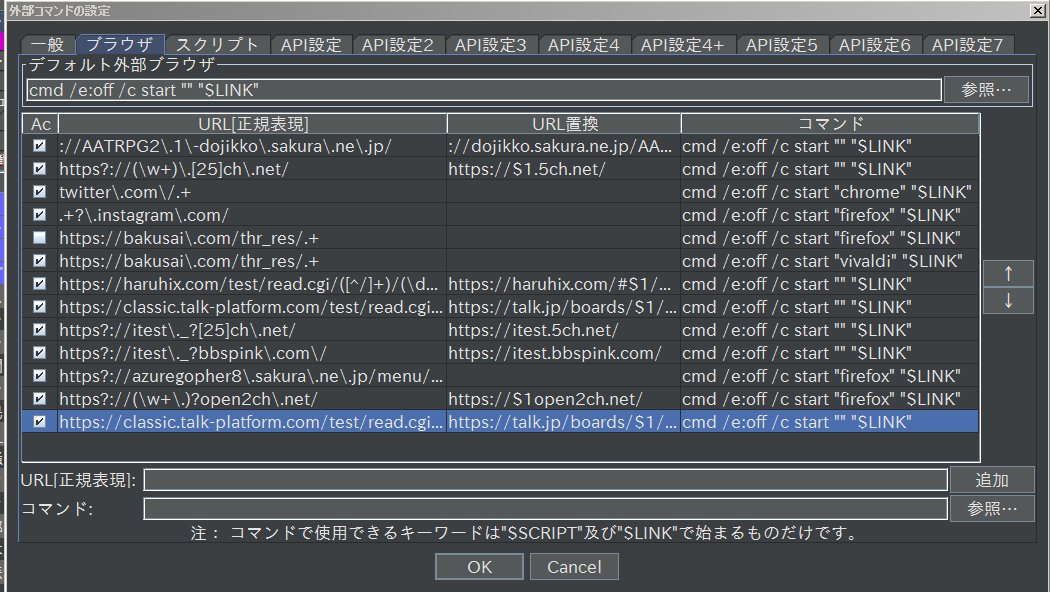
Task: Open the スクリプト tab
Action: pyautogui.click(x=218, y=45)
